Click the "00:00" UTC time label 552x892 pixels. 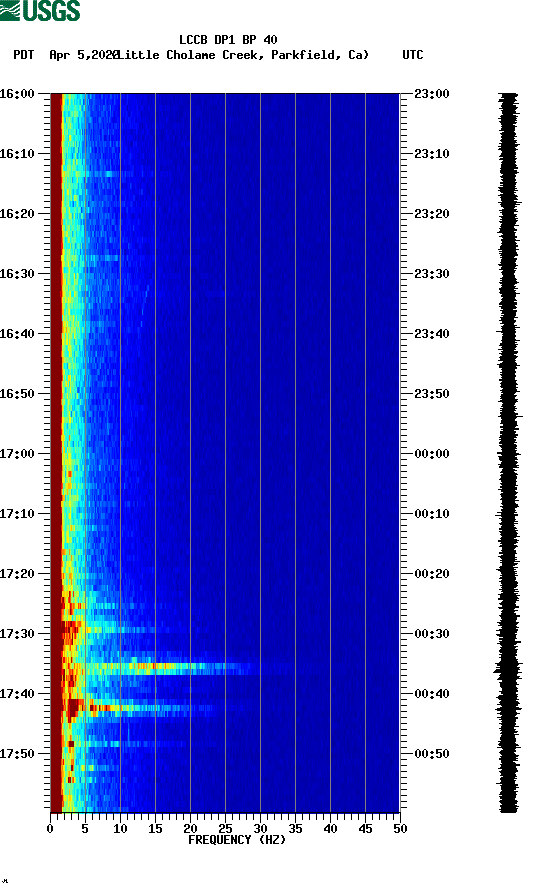(x=432, y=454)
